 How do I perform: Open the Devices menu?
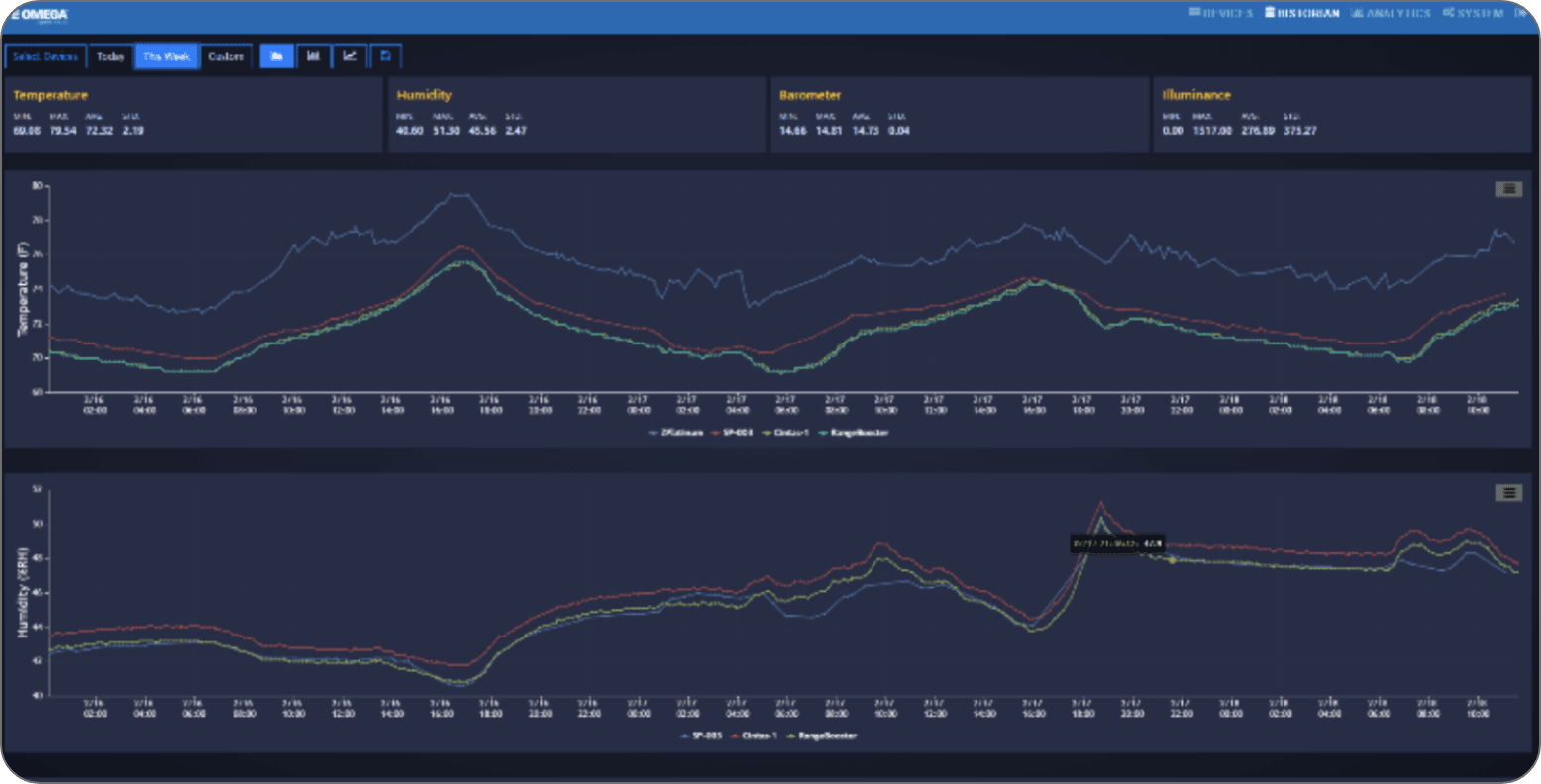[1221, 13]
